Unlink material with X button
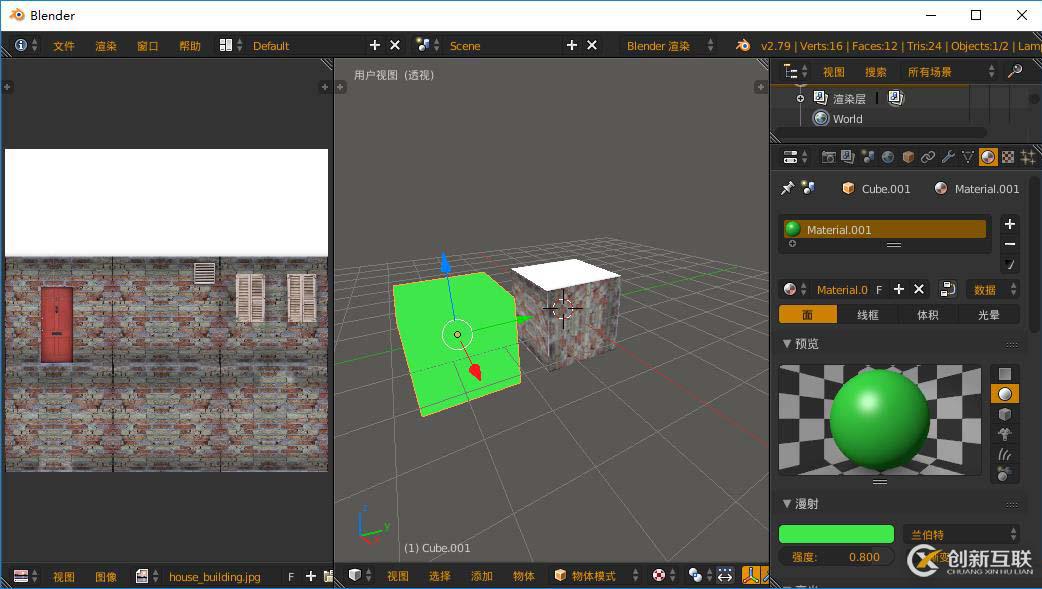Screen dimensions: 1042x589 918,289
